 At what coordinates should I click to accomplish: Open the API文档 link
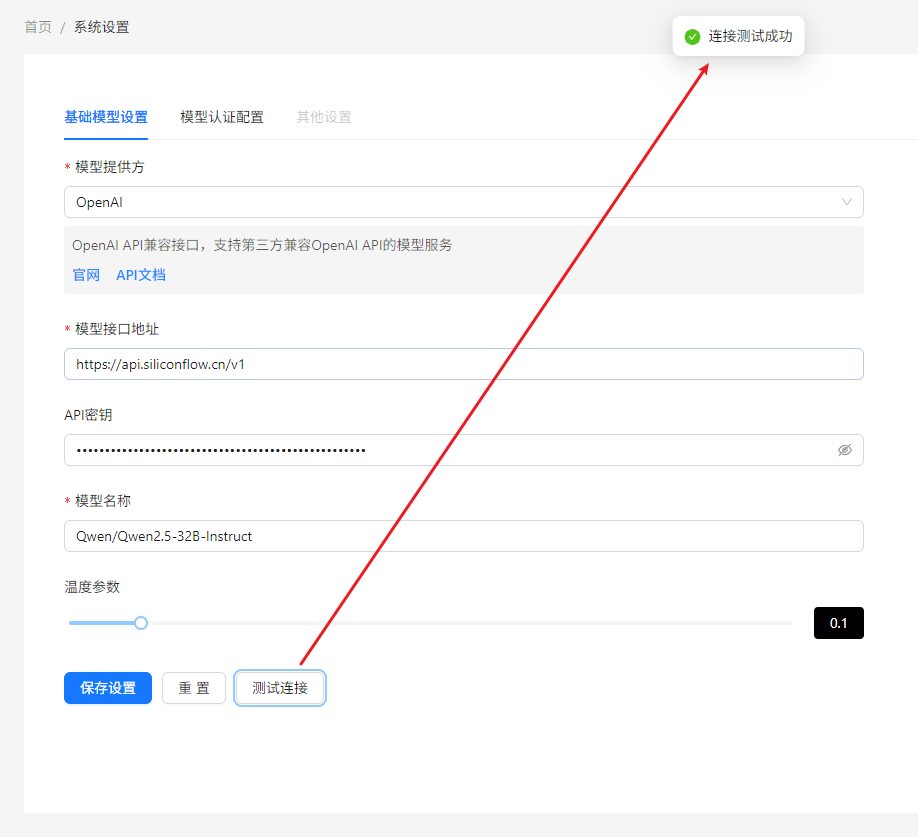click(141, 275)
